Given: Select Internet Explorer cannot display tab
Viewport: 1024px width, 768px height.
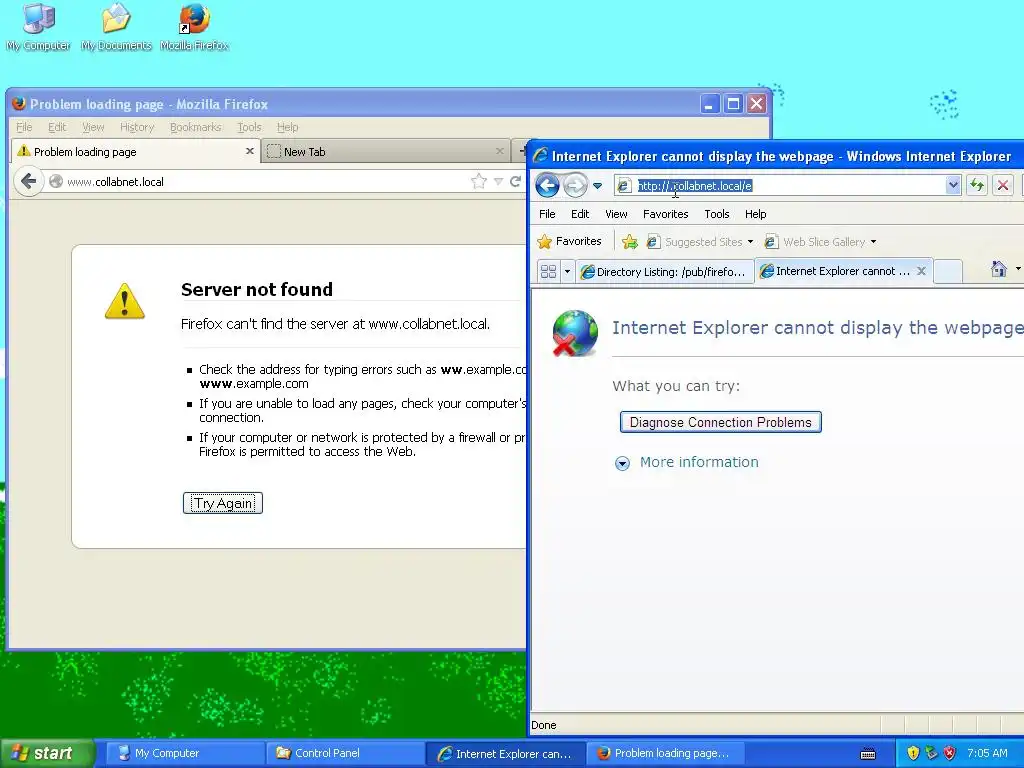Looking at the screenshot, I should pos(842,271).
